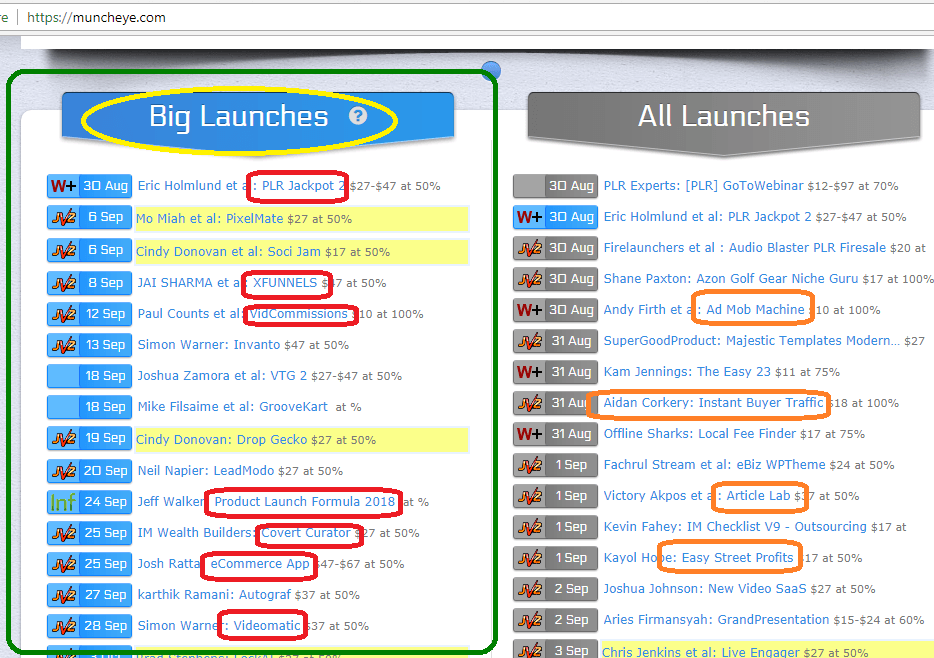Click W+ icon beside Ad Mob Machine row
This screenshot has height=658, width=934.
(x=530, y=310)
